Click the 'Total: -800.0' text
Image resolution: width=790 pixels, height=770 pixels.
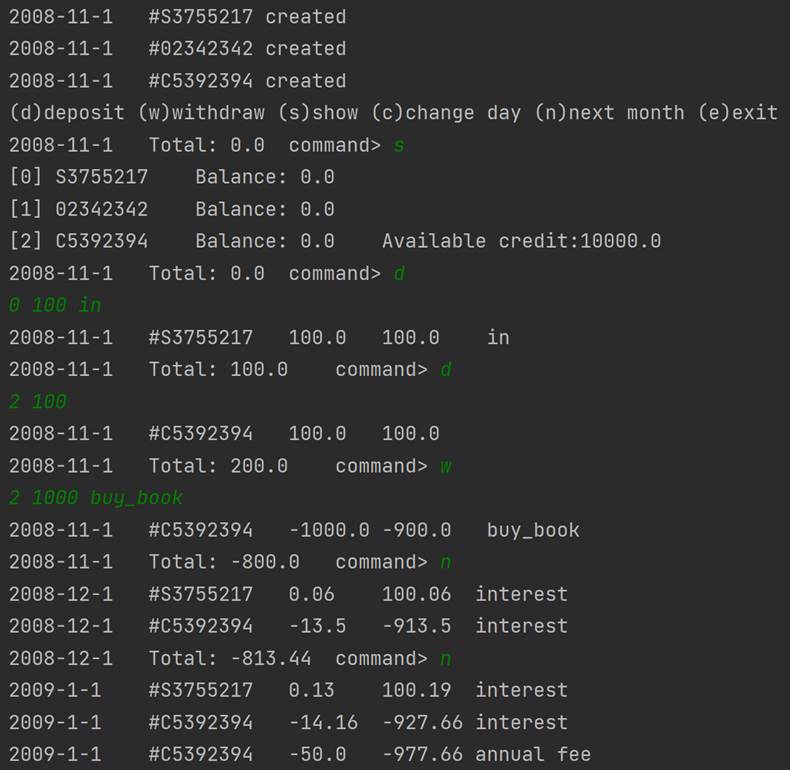(223, 562)
